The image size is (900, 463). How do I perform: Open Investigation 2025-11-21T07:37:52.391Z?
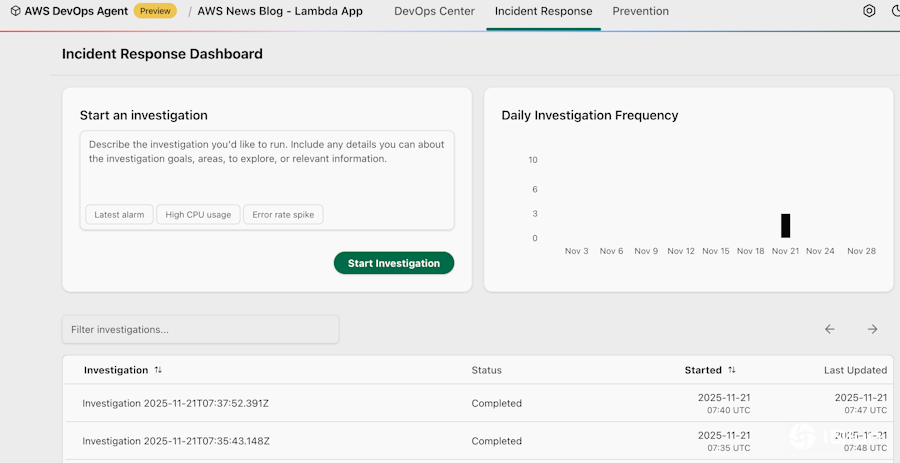(x=176, y=403)
